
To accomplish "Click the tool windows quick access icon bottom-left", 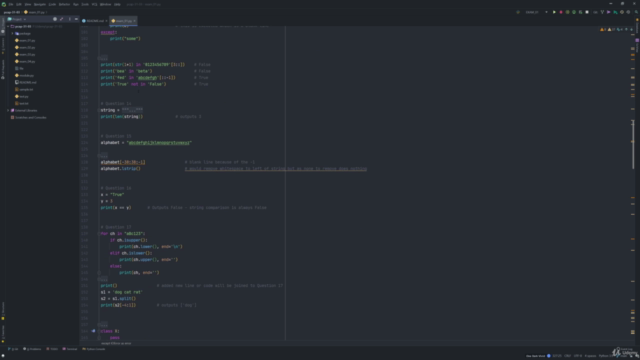I will (x=3, y=356).
